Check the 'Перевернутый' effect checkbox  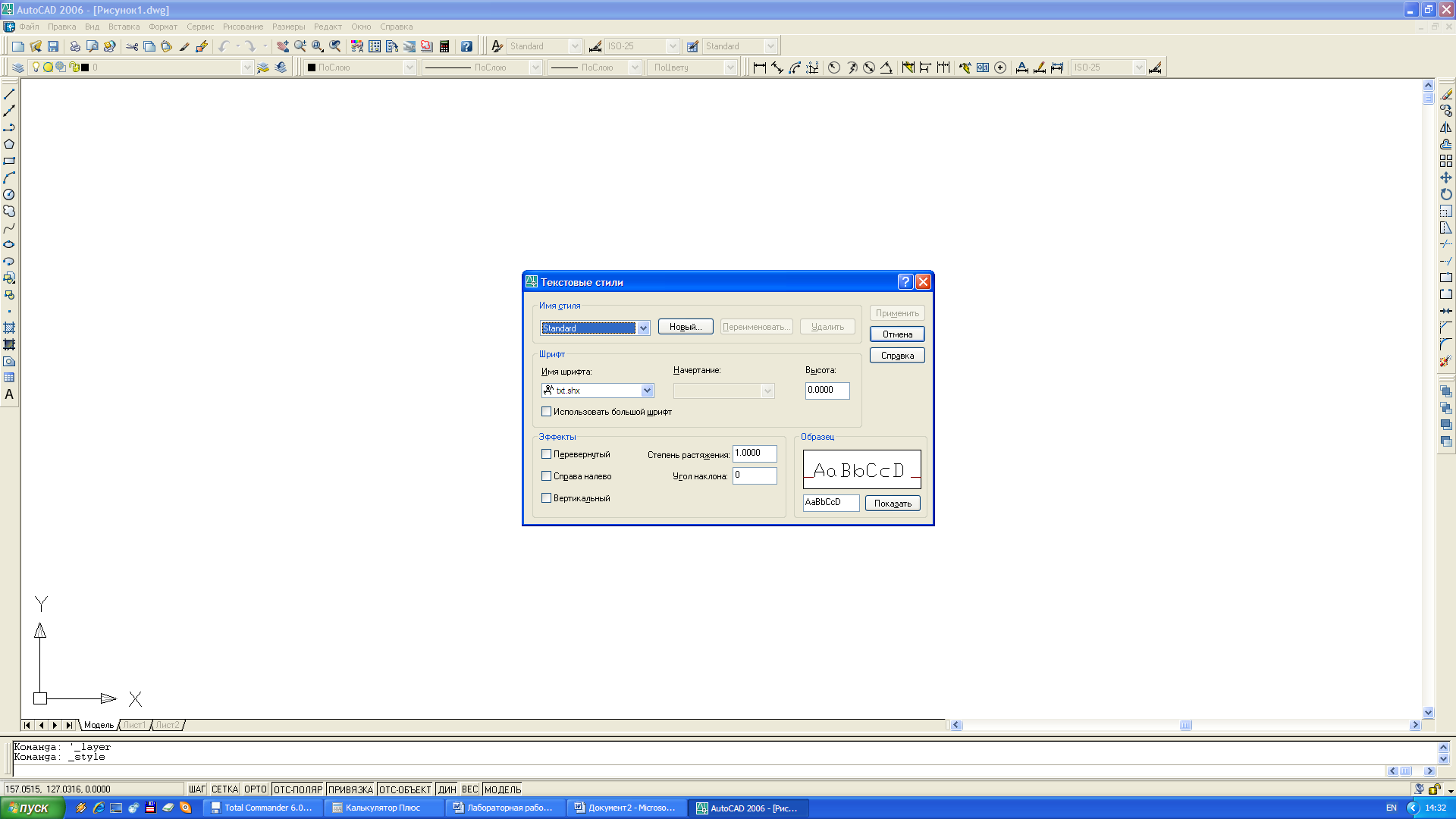[x=546, y=454]
